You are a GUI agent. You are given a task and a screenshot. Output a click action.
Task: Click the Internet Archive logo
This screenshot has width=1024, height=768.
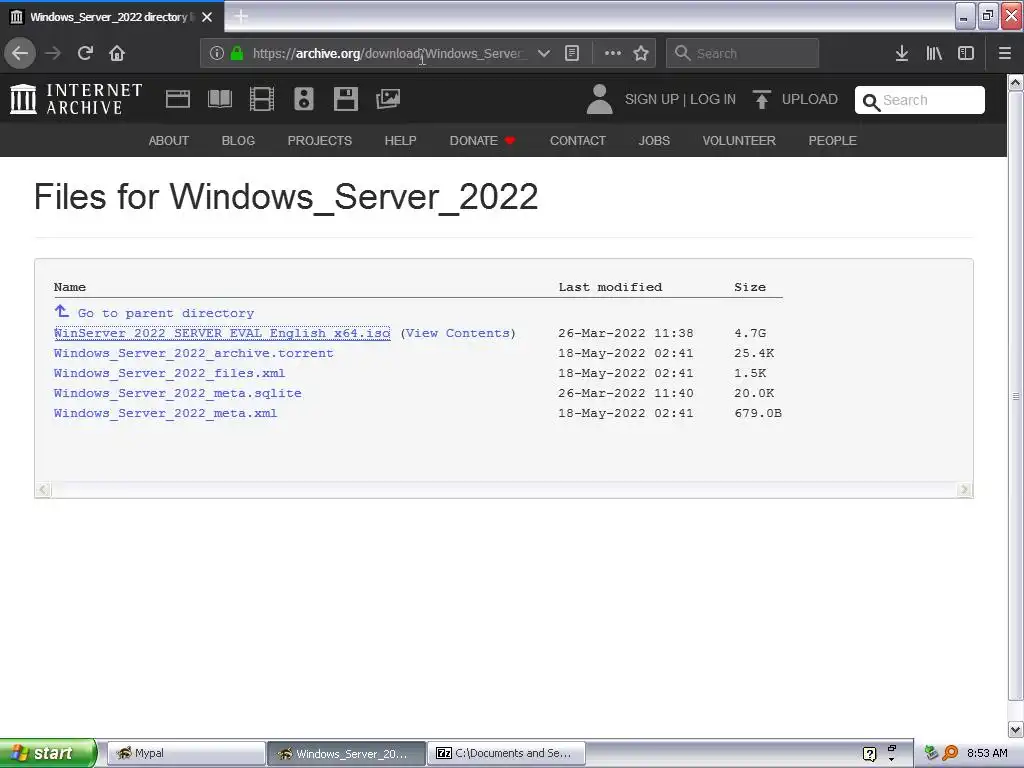[x=76, y=99]
